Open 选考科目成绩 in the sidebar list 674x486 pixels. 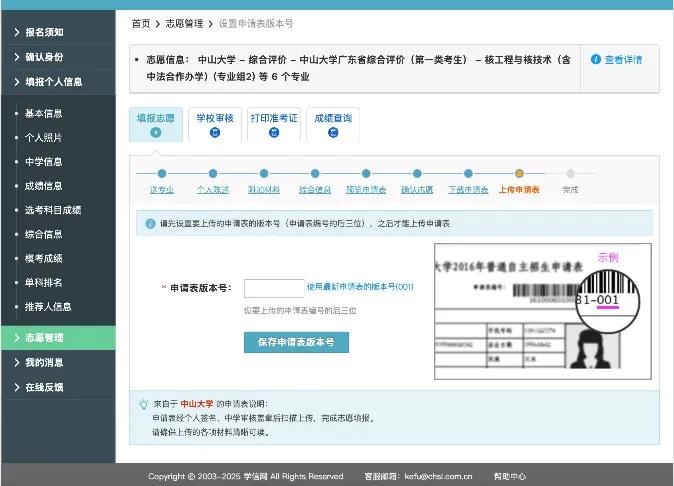tap(53, 210)
